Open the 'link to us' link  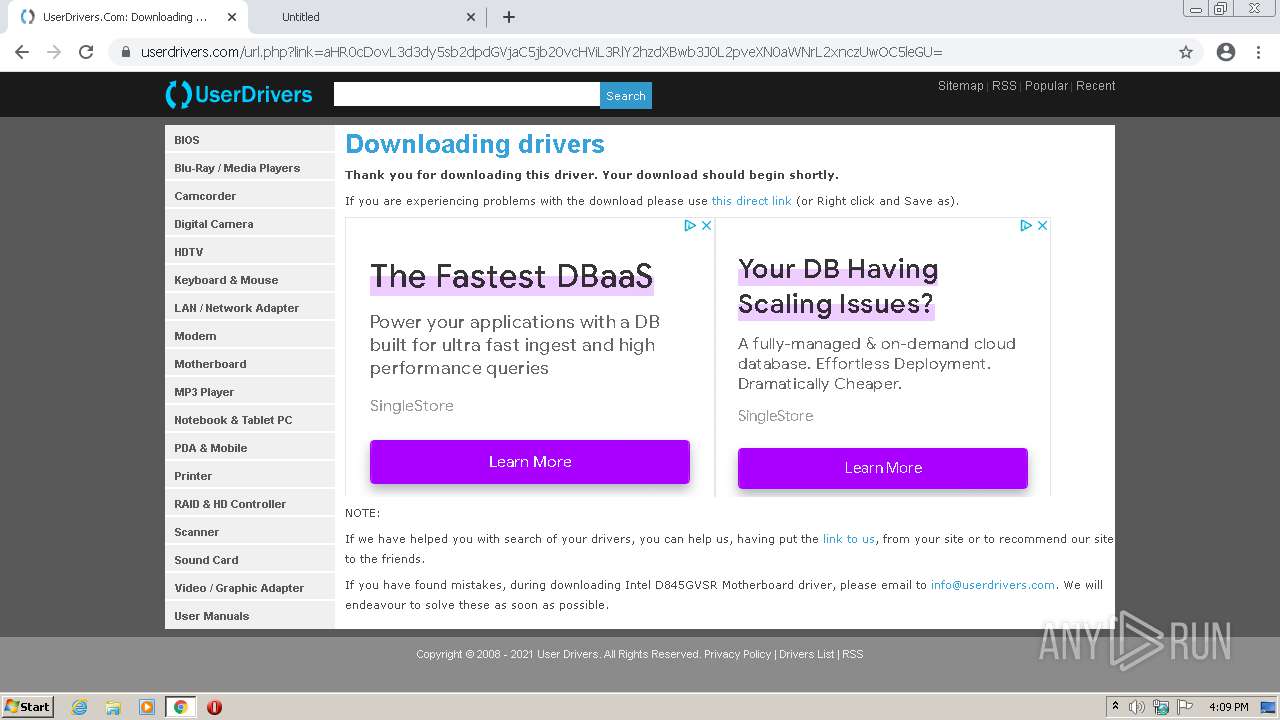pyautogui.click(x=848, y=539)
